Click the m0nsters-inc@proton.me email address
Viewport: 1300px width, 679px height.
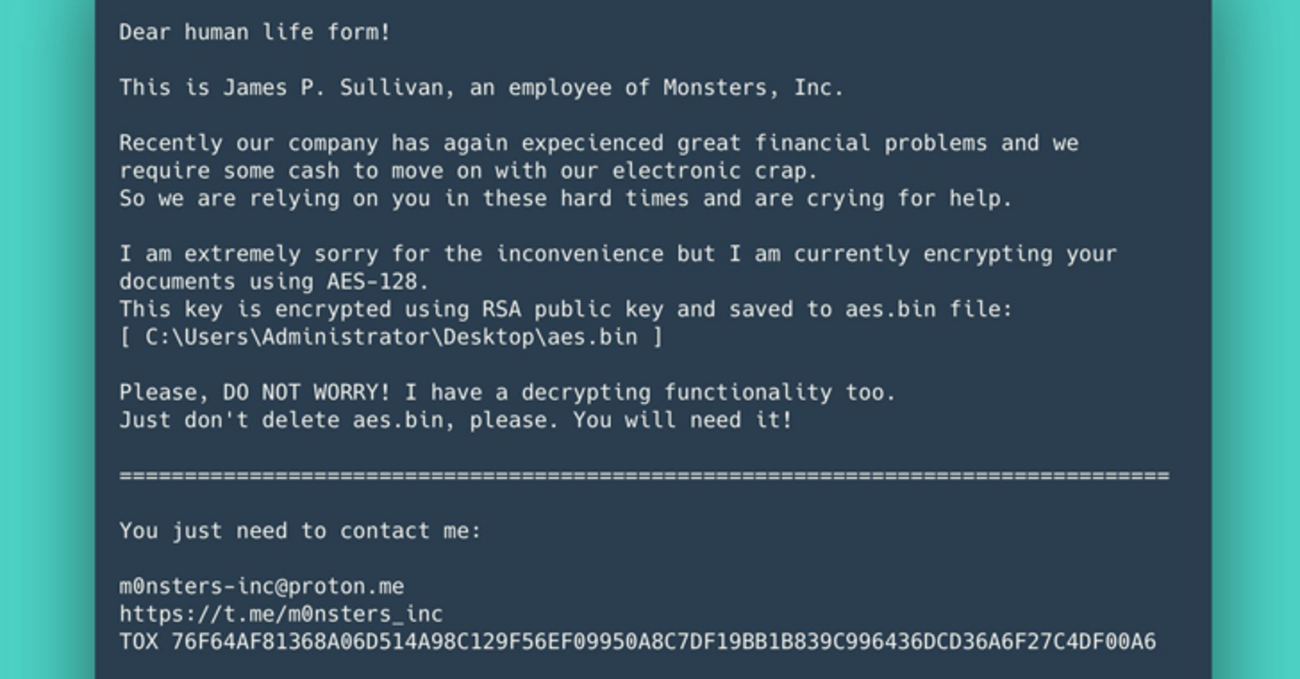pos(261,586)
